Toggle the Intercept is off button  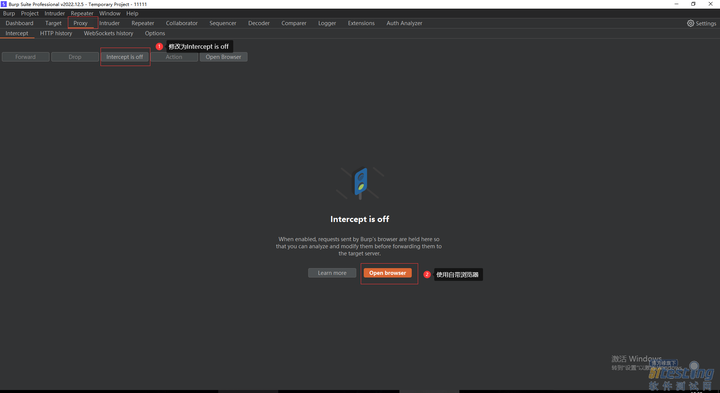(124, 57)
